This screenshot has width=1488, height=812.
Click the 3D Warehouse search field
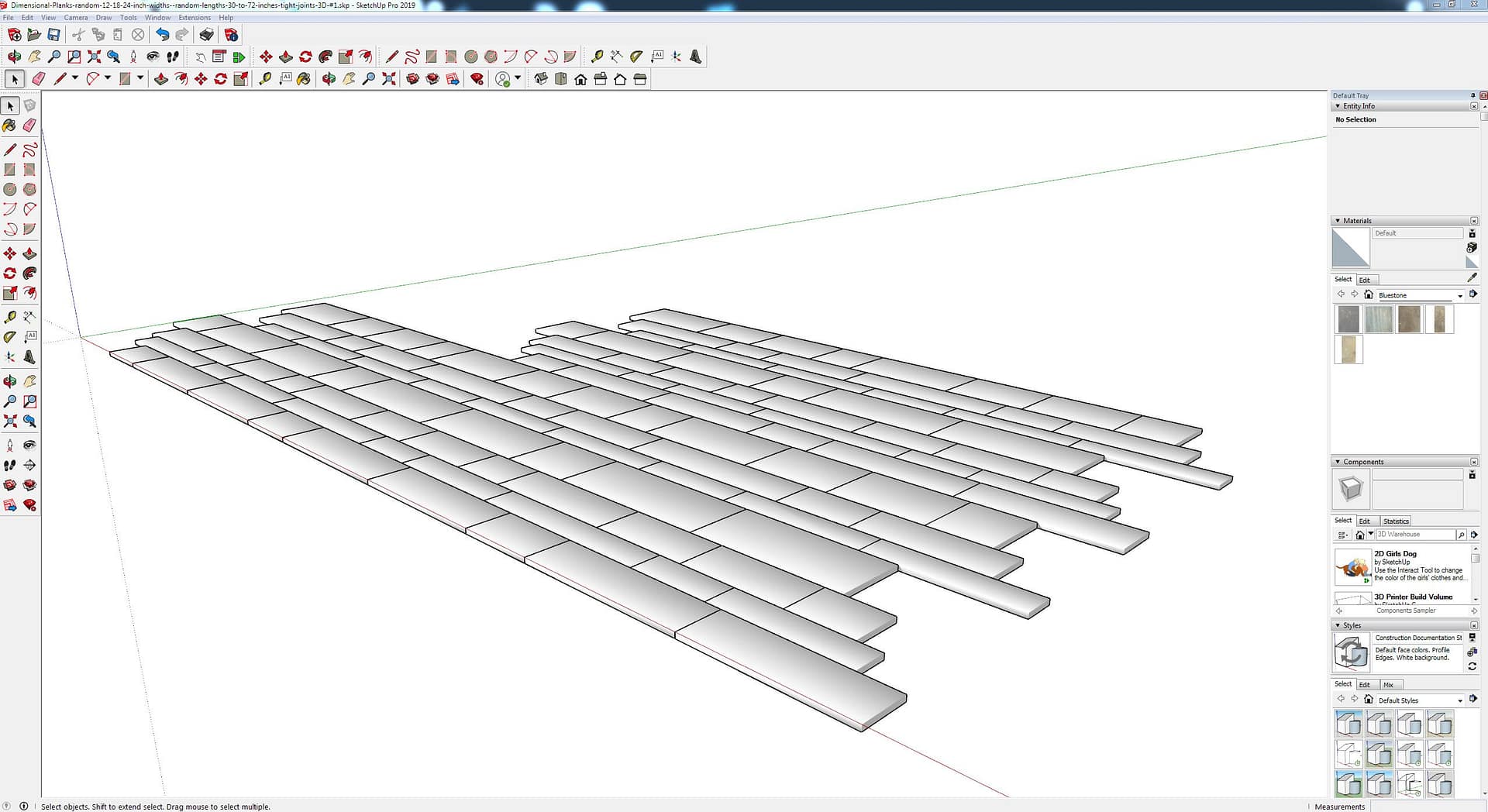1414,535
